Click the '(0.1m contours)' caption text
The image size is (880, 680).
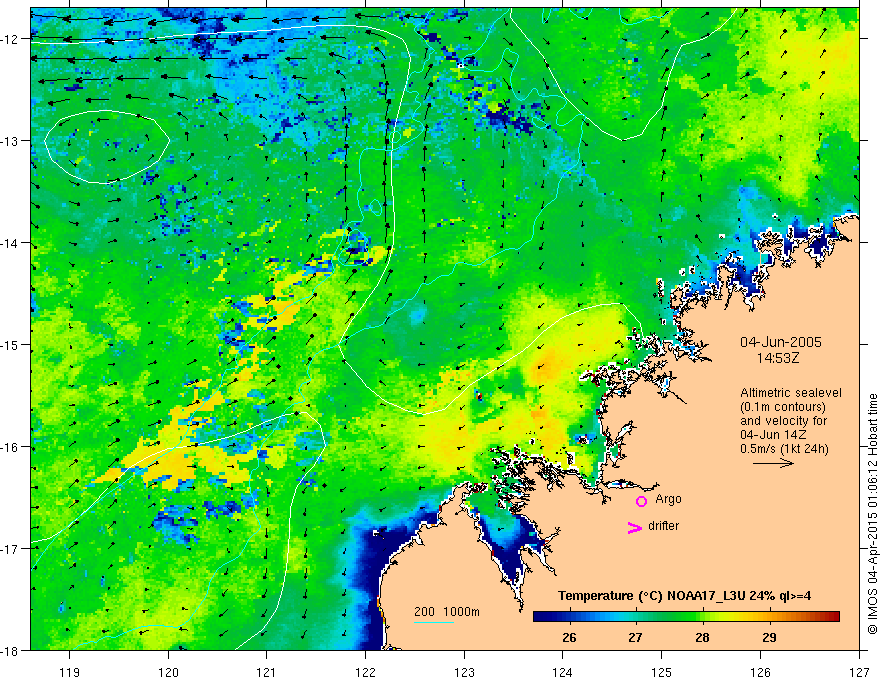(x=783, y=407)
